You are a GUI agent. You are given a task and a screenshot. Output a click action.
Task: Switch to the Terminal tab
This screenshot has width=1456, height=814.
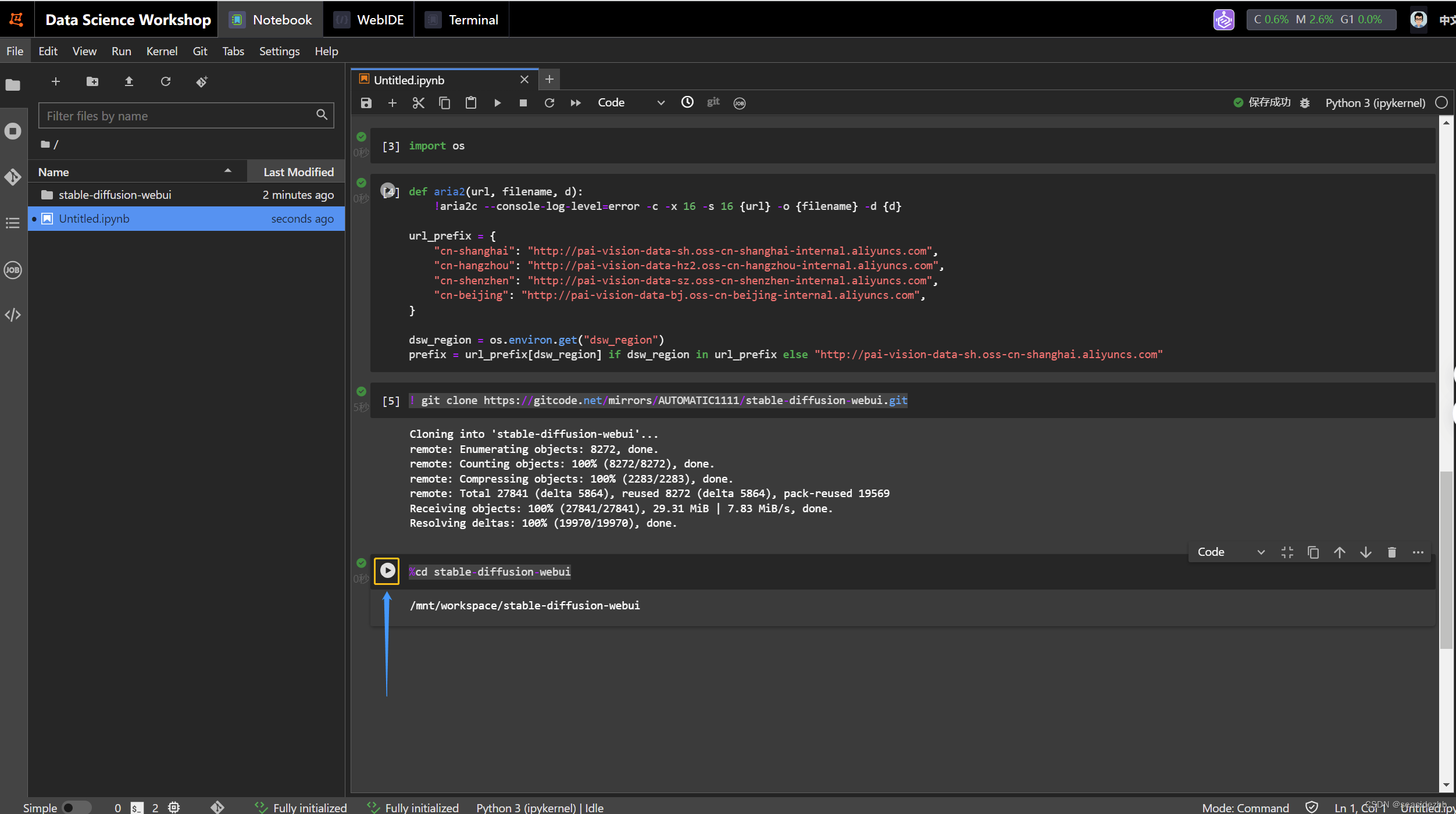click(x=462, y=20)
